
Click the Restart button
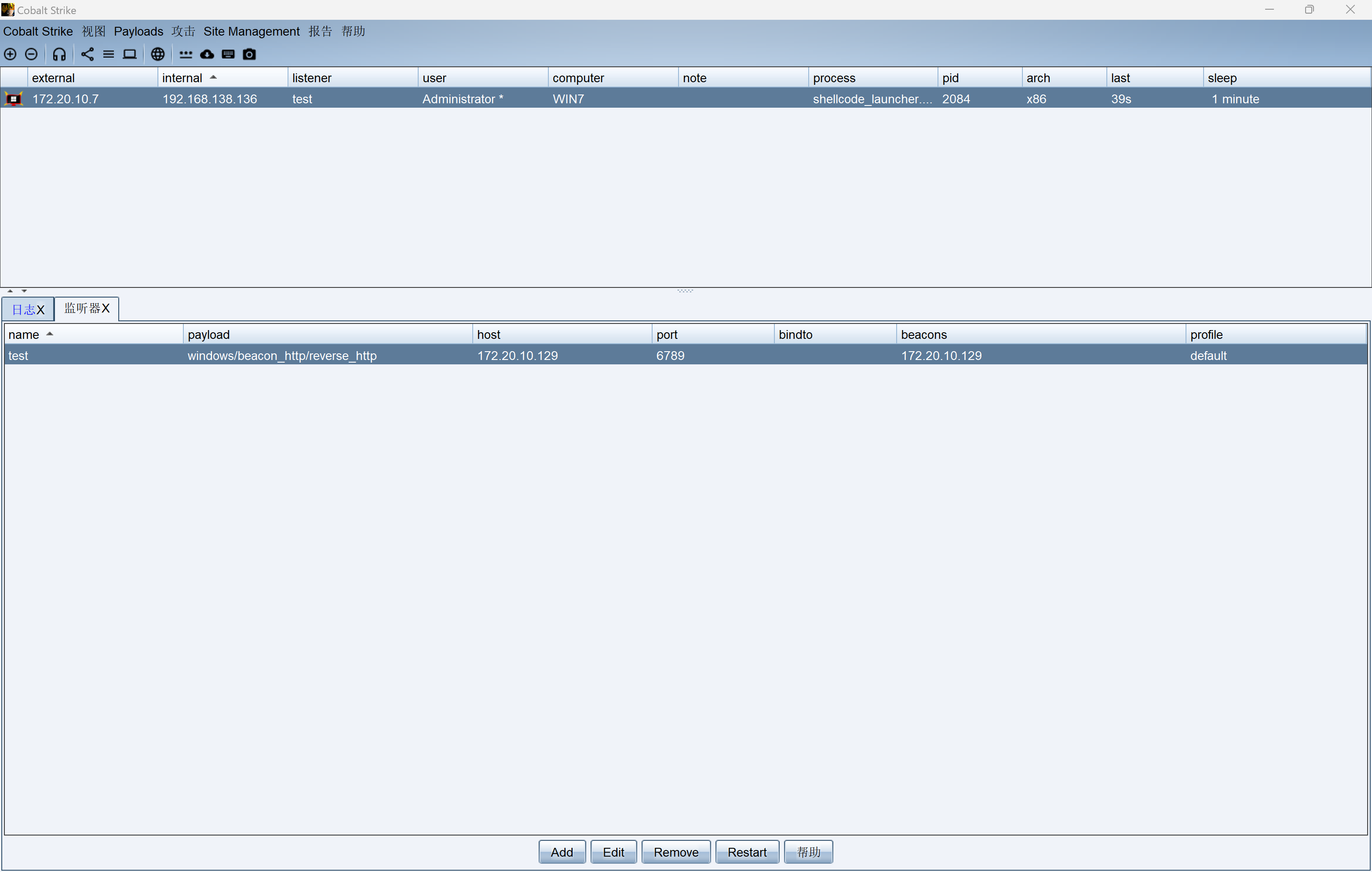[746, 851]
